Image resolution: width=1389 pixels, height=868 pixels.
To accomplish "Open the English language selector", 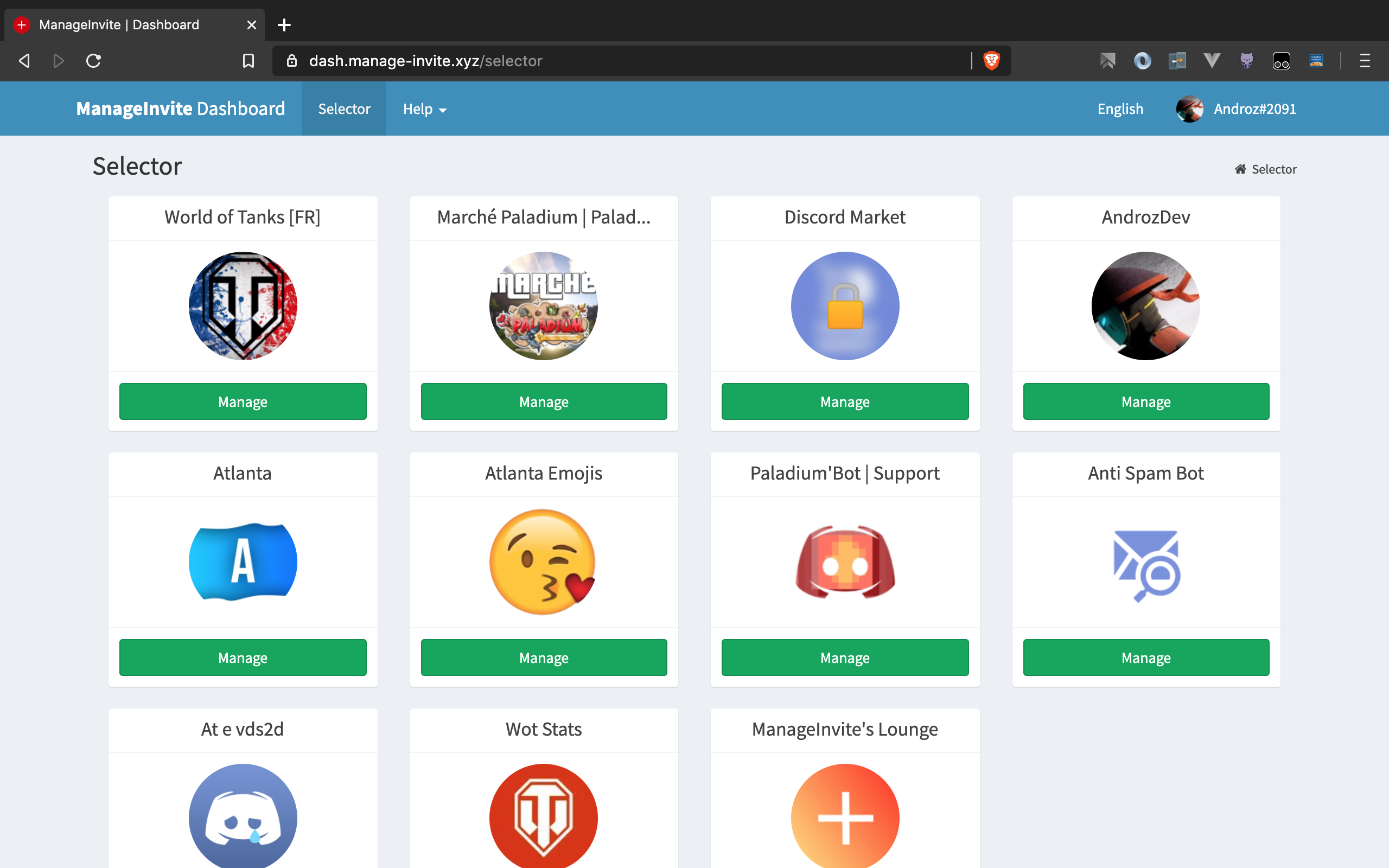I will click(1120, 109).
